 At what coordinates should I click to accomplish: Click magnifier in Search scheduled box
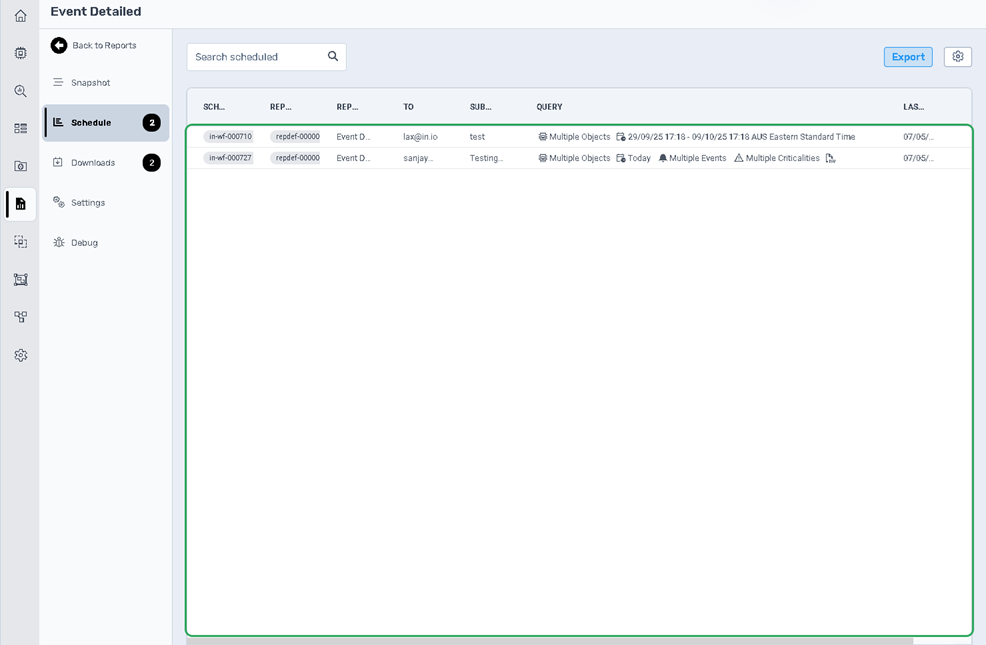point(333,57)
